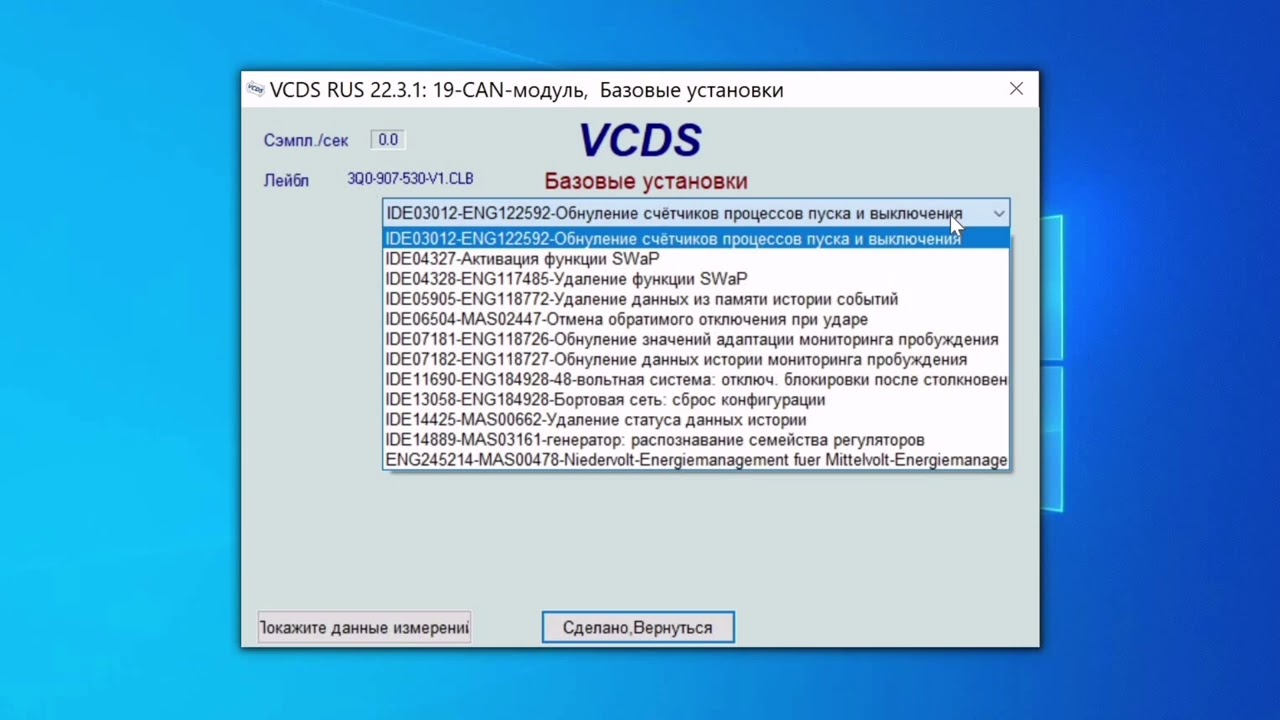
Task: Click the VCDS icon in the title bar
Action: point(255,89)
